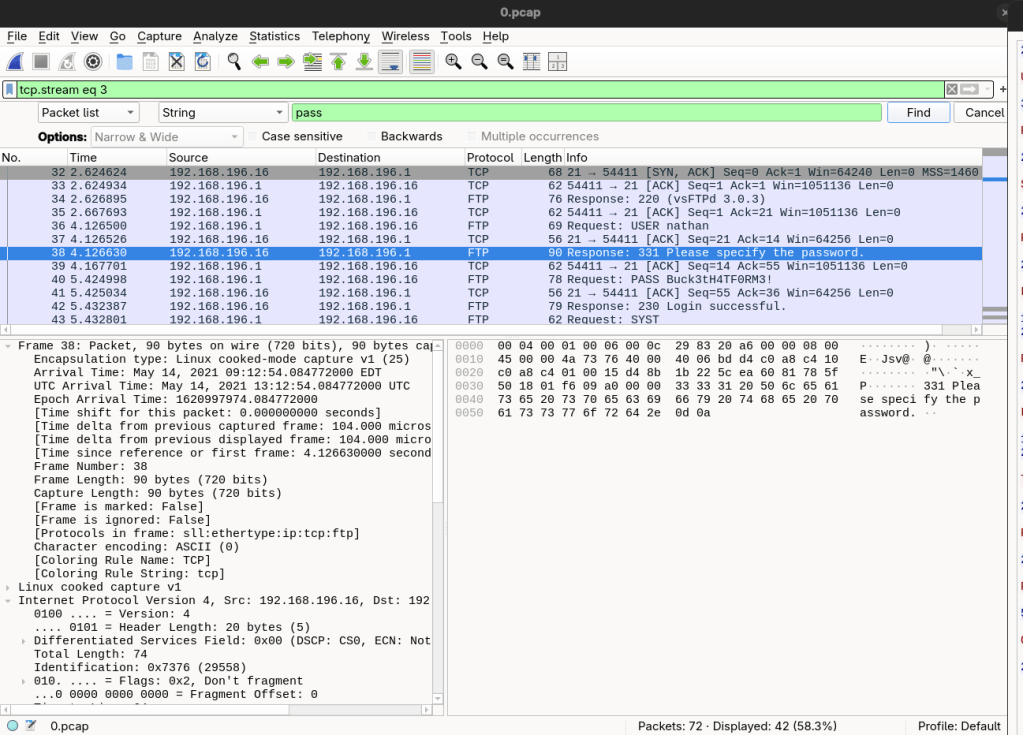This screenshot has width=1023, height=735.
Task: Toggle packet list colorization icon
Action: click(422, 62)
